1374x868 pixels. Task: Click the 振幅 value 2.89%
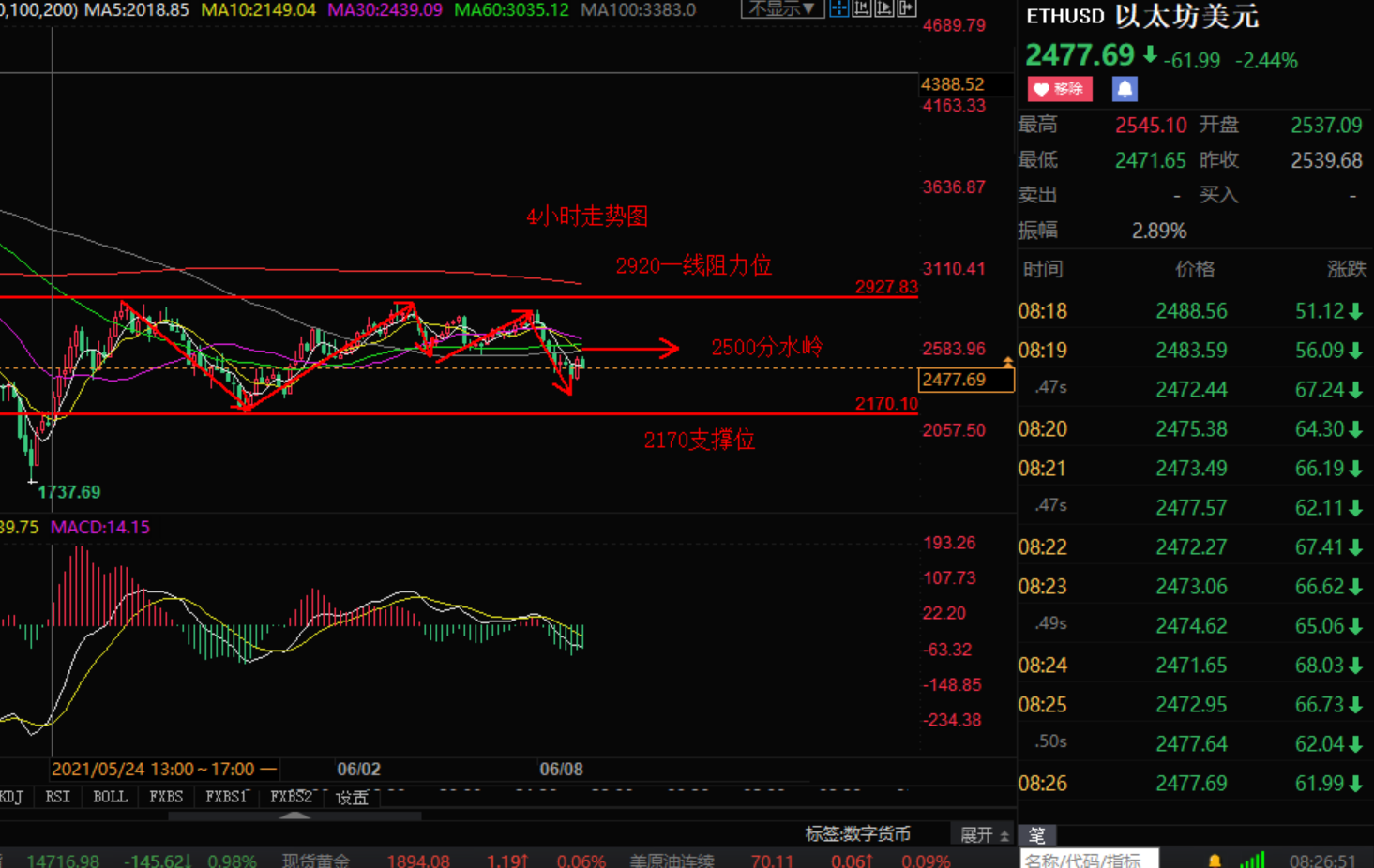coord(1159,231)
